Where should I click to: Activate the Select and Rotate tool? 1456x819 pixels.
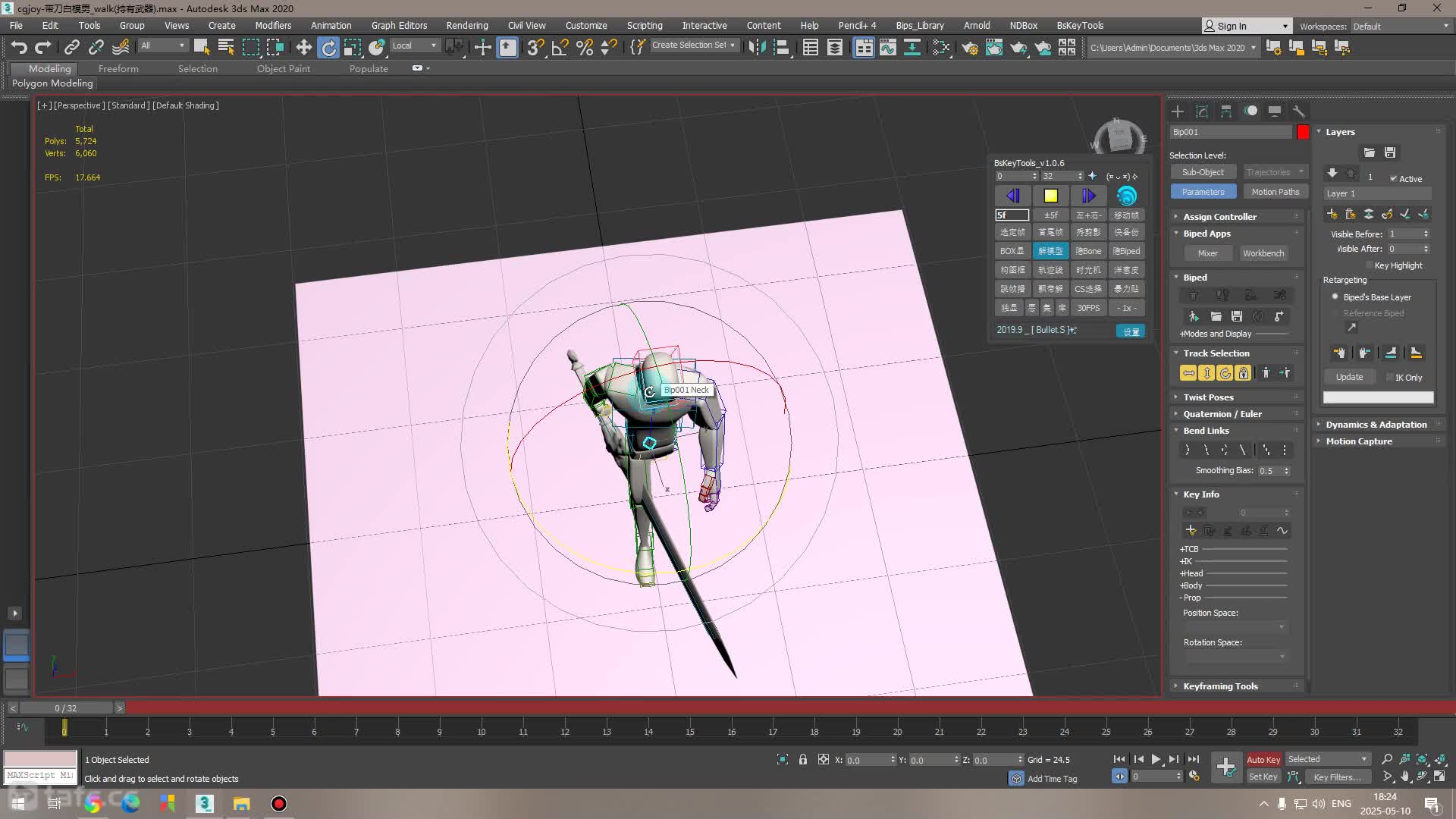click(x=328, y=48)
